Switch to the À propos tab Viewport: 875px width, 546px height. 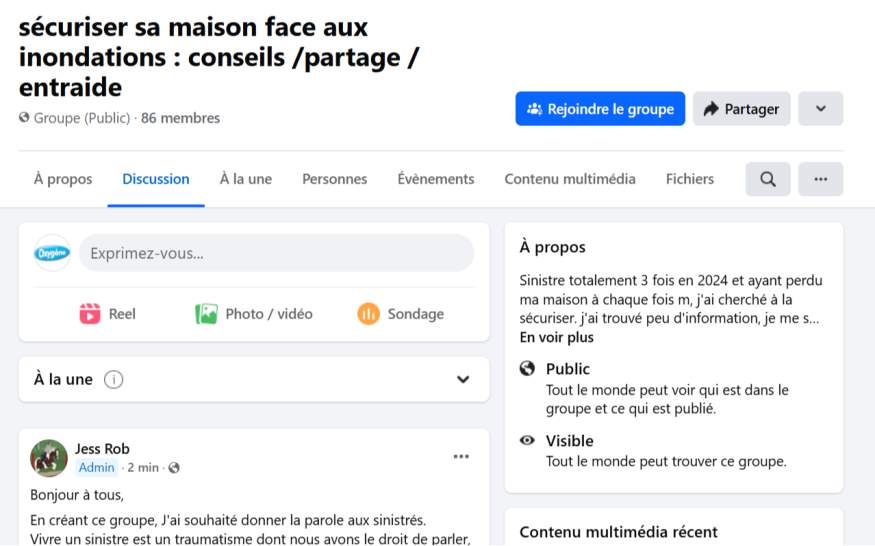tap(63, 179)
